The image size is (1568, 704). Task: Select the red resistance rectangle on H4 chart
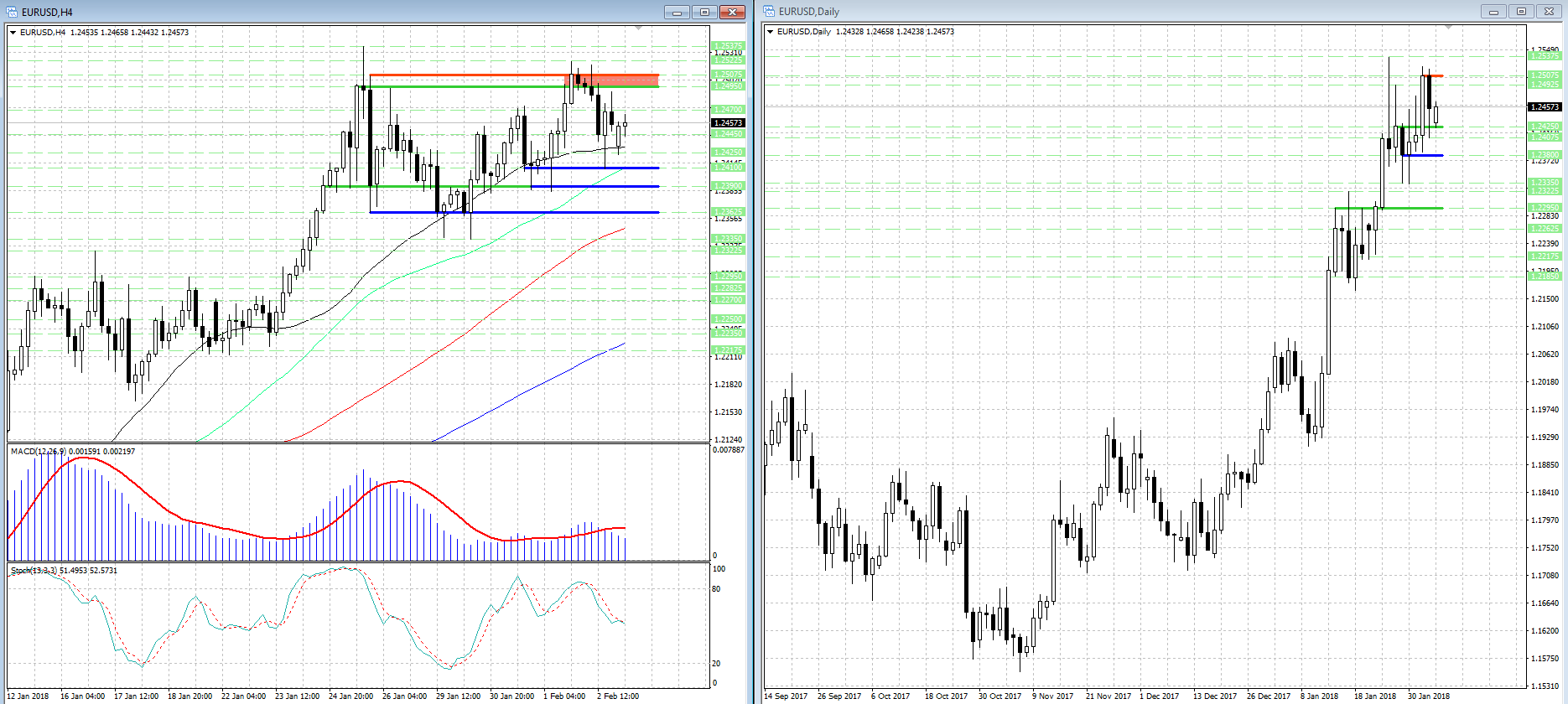click(614, 80)
